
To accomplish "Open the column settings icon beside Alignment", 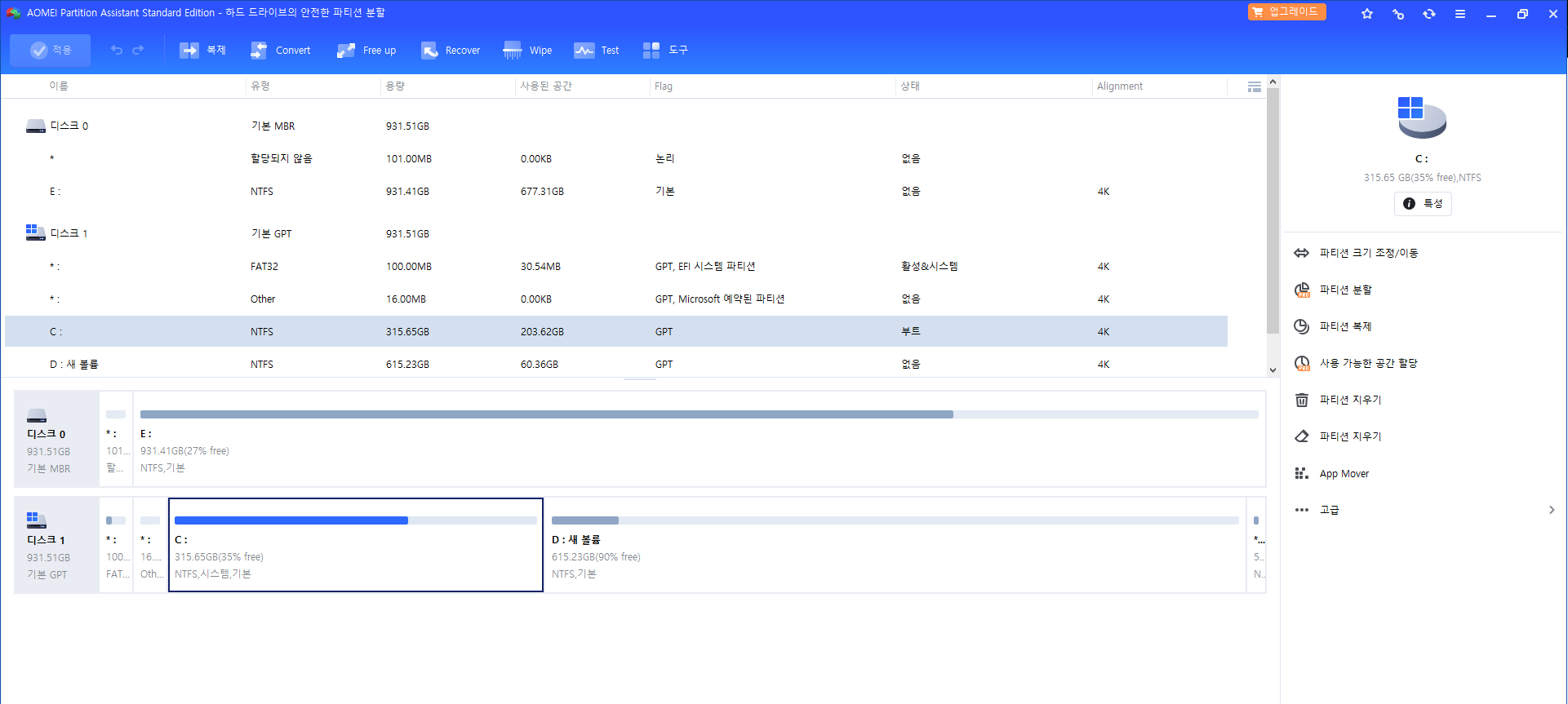I will click(x=1255, y=86).
